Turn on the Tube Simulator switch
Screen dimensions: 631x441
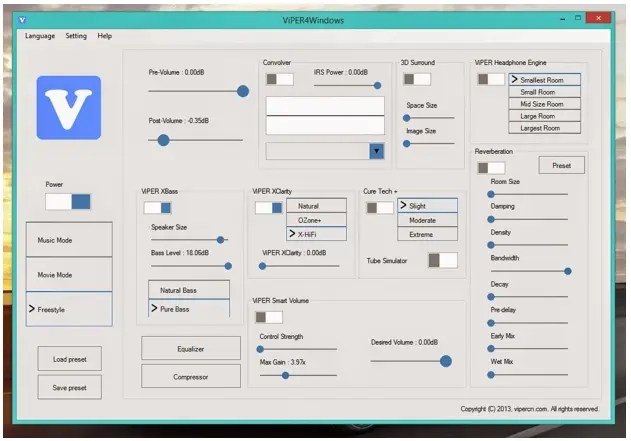[x=443, y=260]
